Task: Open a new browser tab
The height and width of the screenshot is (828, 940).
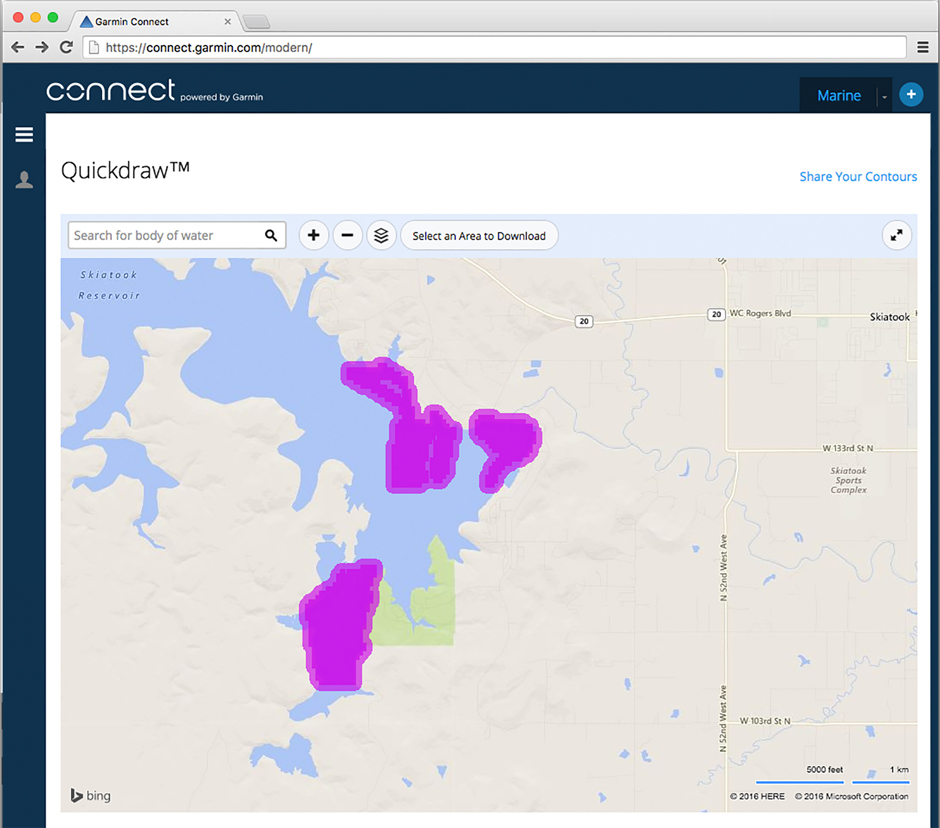Action: click(257, 22)
